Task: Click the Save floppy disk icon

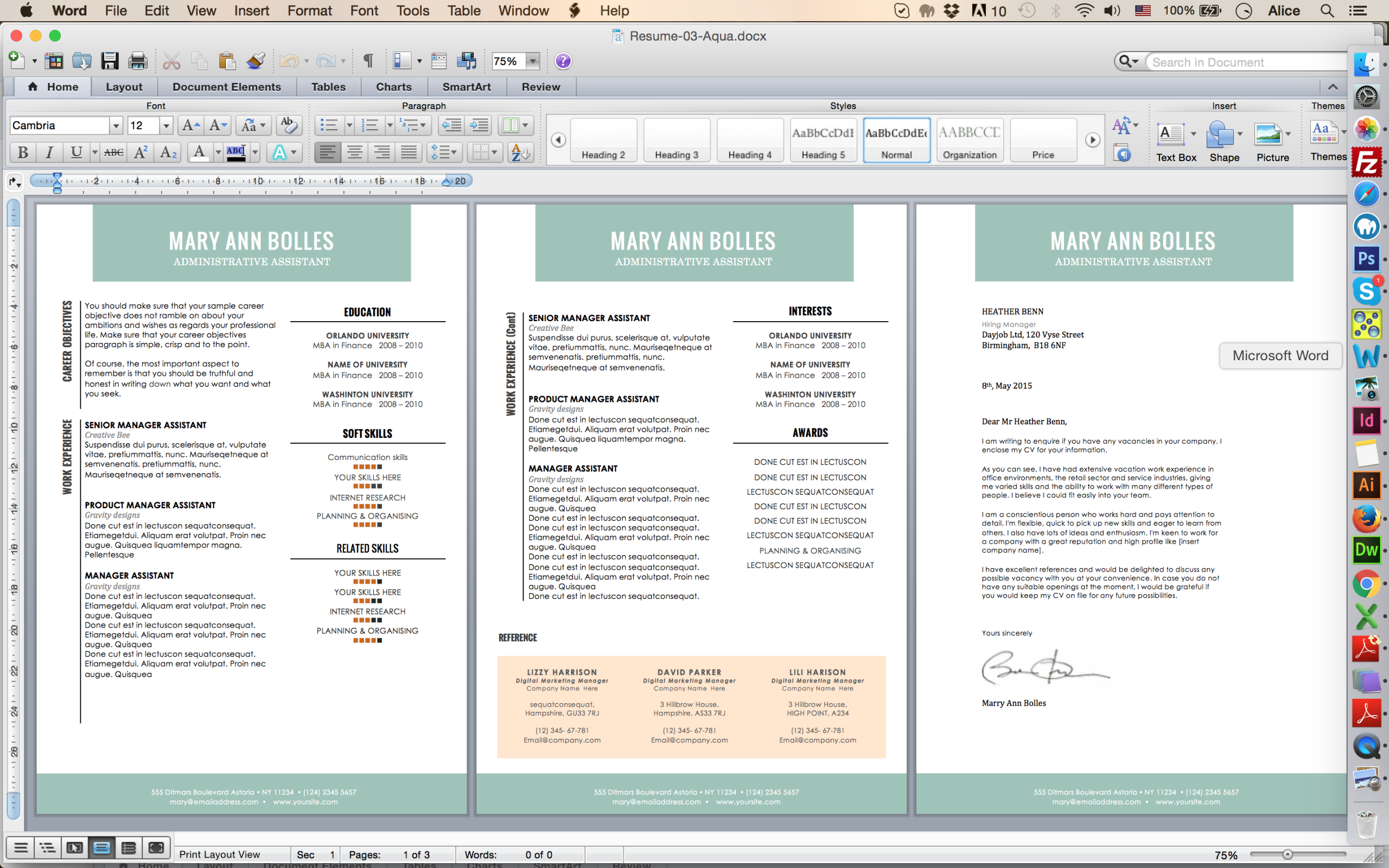Action: coord(109,61)
